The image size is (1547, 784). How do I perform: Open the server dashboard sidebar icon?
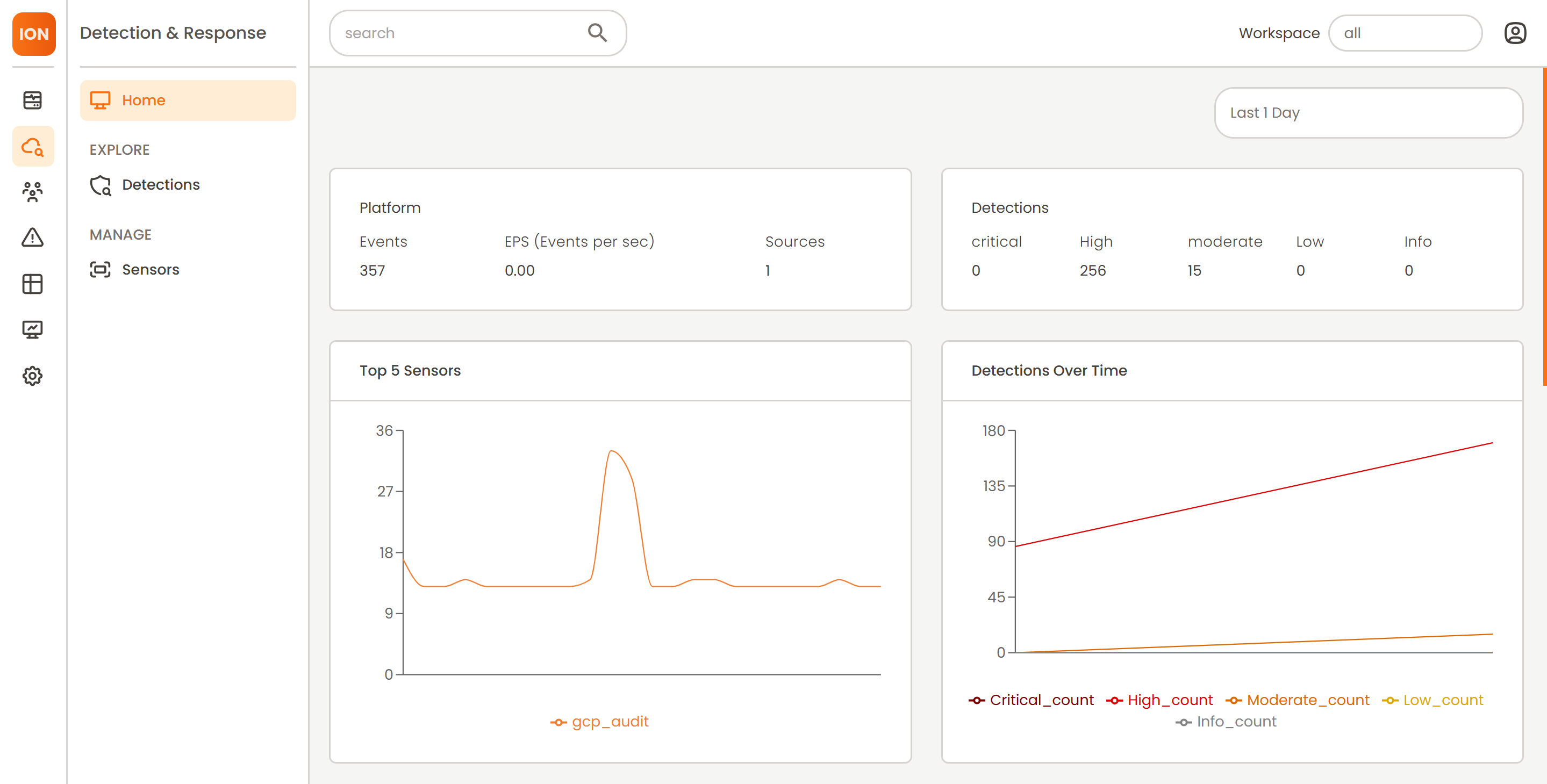[32, 100]
